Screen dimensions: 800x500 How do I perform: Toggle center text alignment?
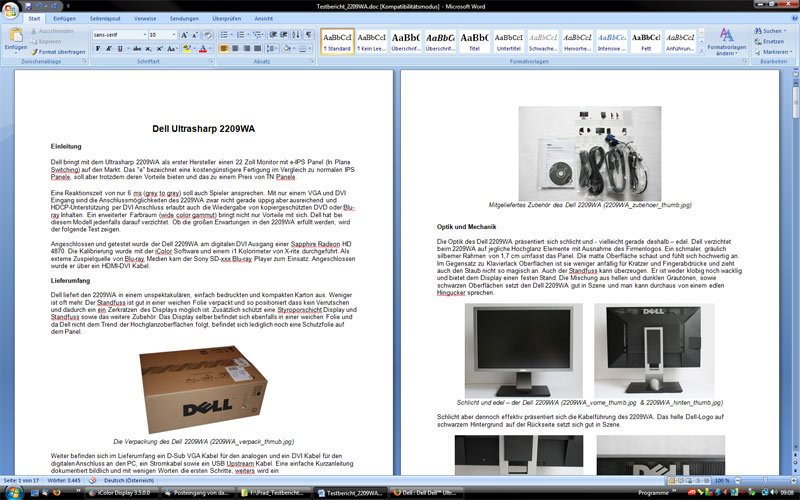(235, 48)
